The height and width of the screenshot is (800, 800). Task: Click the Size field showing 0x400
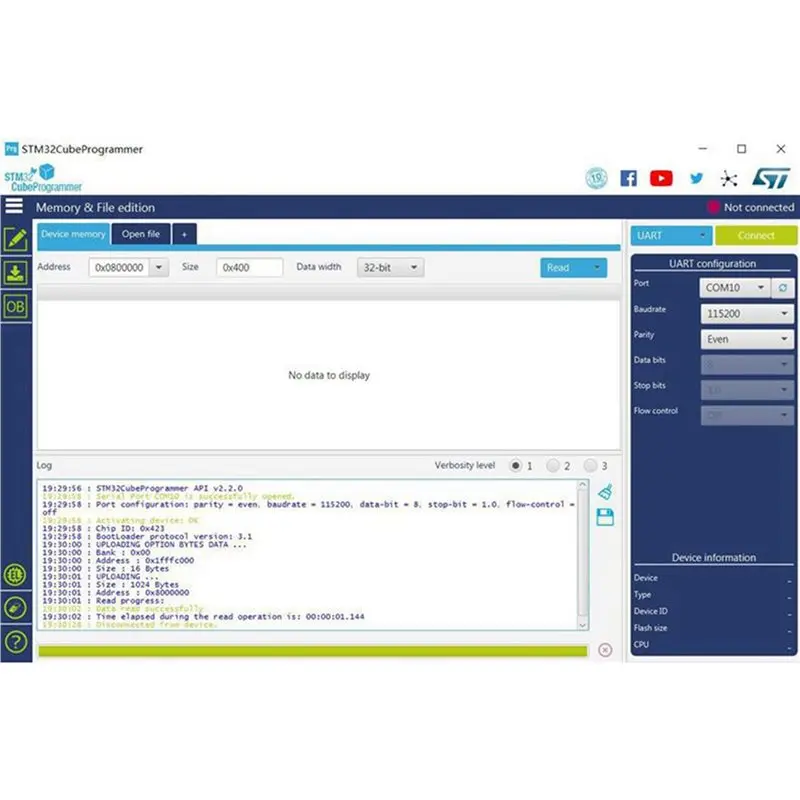(249, 267)
